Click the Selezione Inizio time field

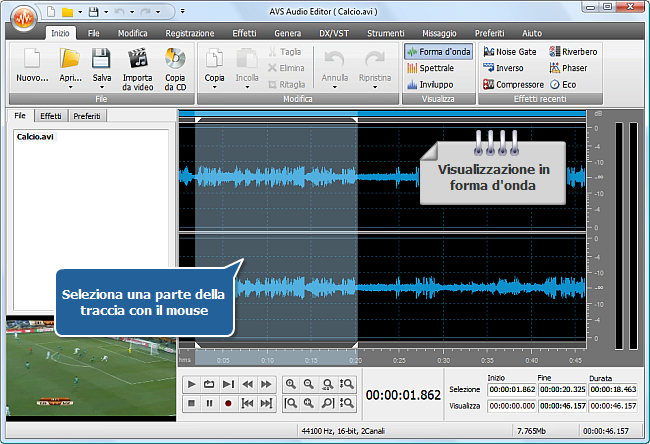click(511, 388)
